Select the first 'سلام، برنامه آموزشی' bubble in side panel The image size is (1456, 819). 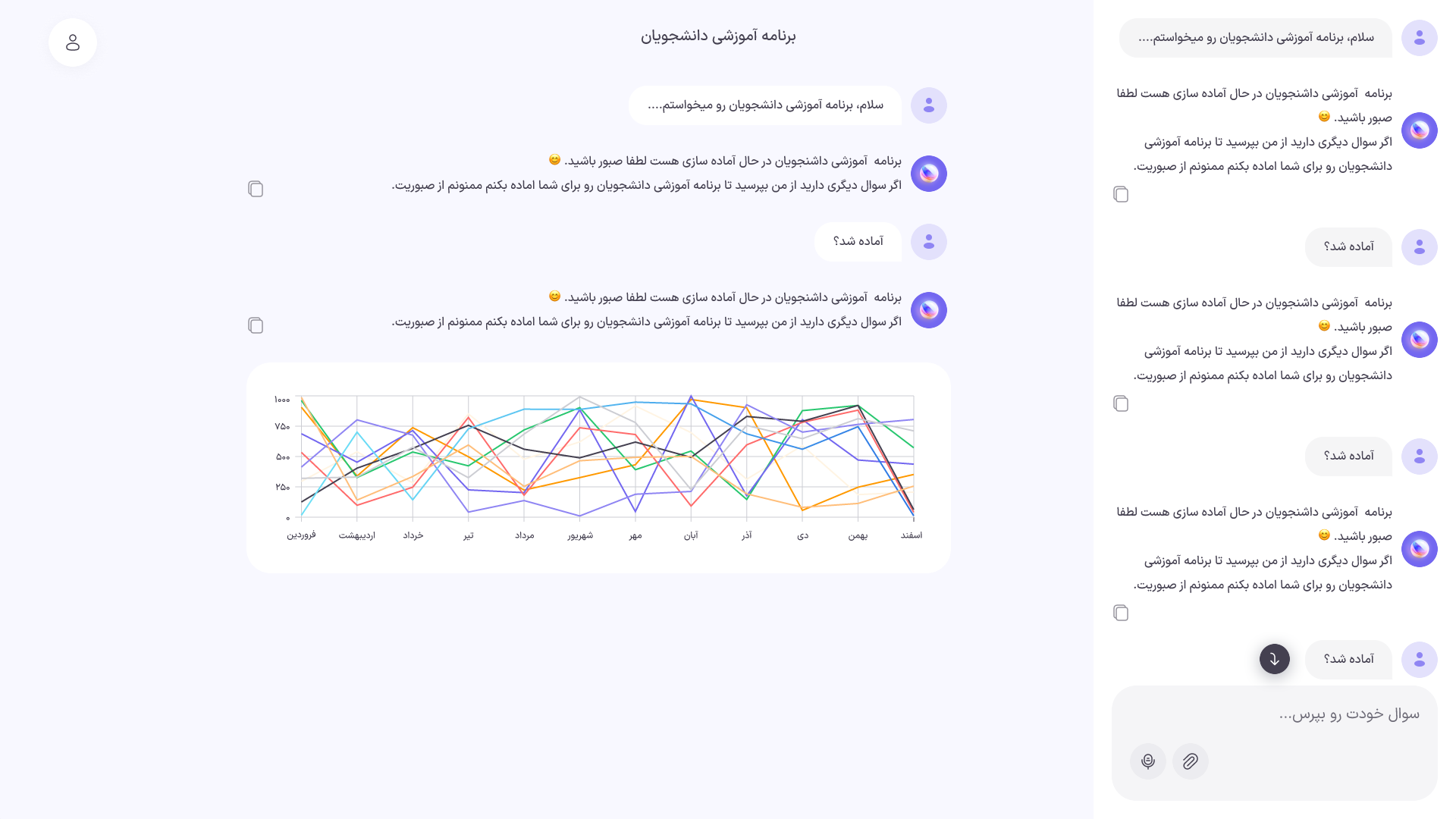[x=1256, y=38]
